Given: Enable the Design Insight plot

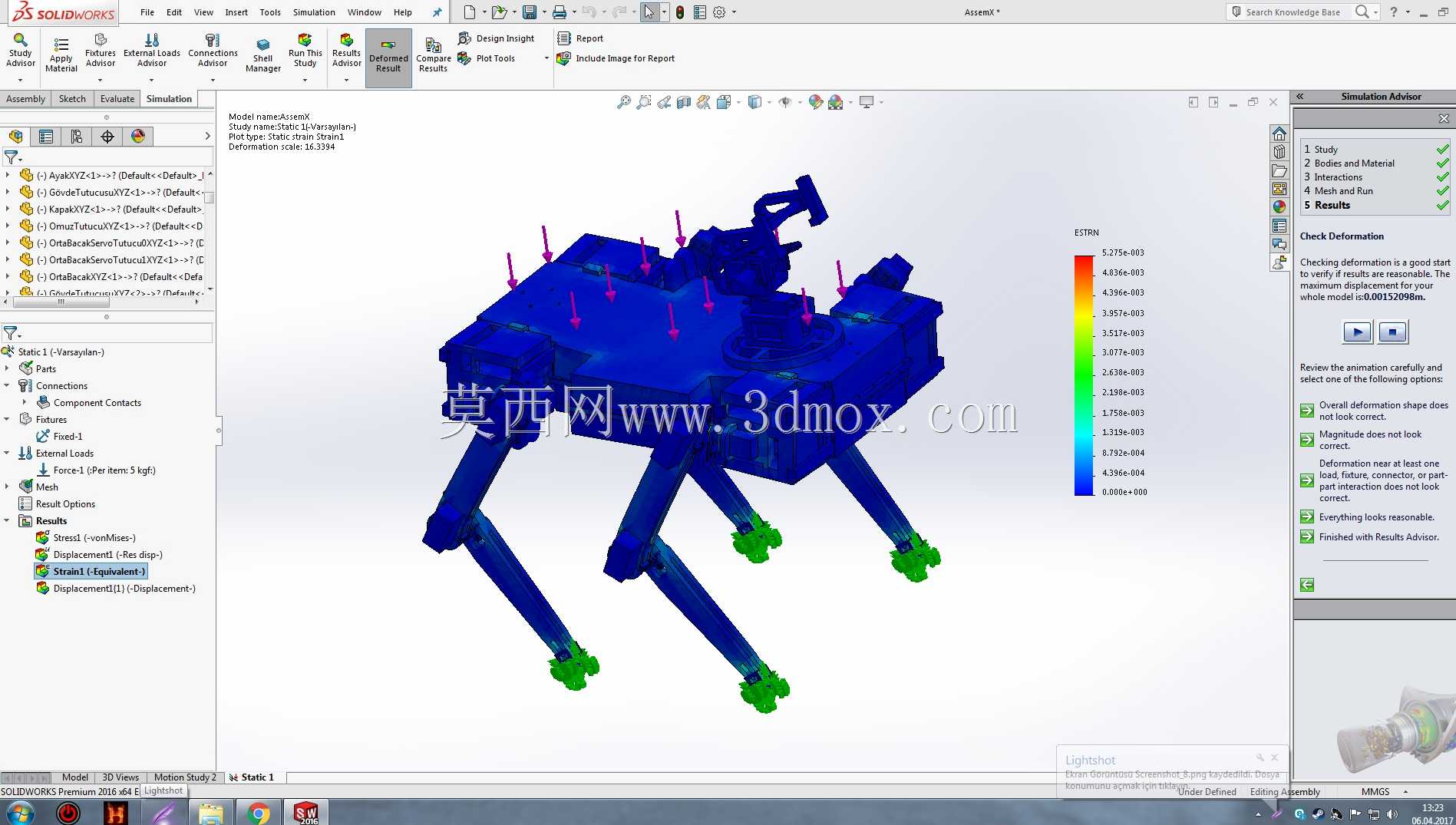Looking at the screenshot, I should click(497, 38).
